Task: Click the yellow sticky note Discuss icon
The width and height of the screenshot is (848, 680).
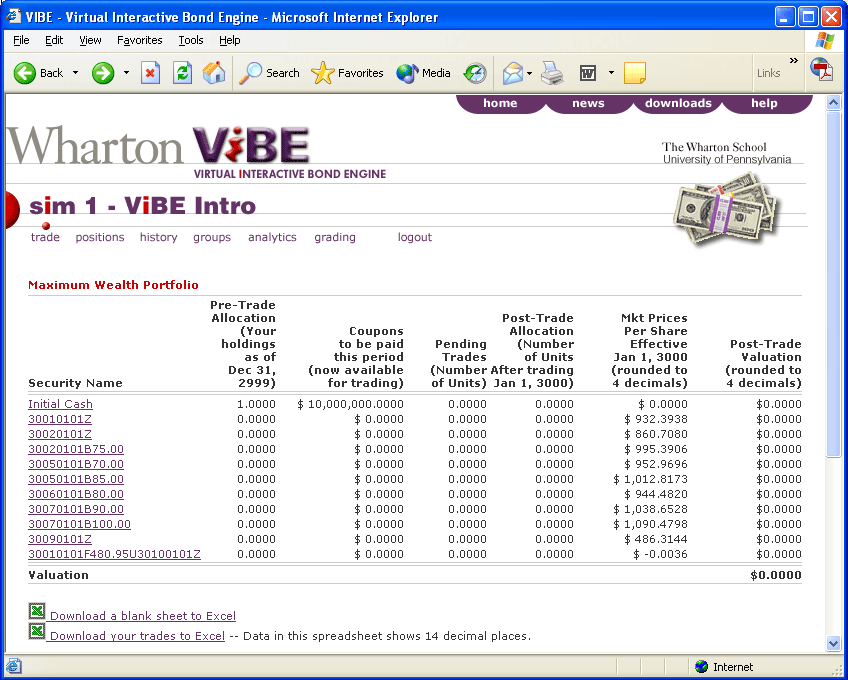Action: (634, 73)
